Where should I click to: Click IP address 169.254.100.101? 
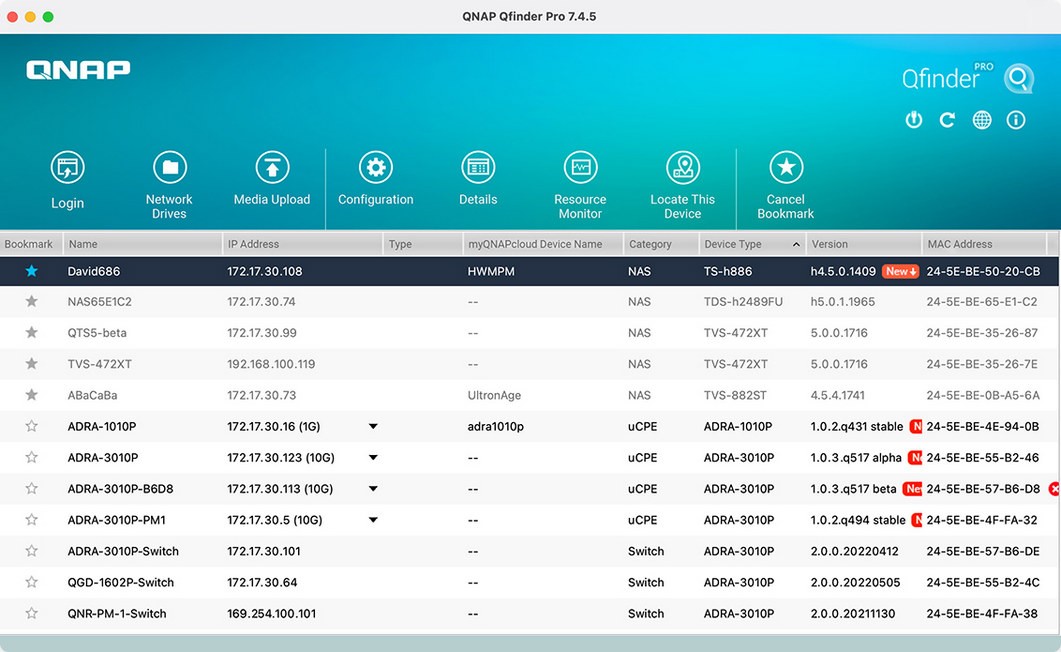pos(271,613)
